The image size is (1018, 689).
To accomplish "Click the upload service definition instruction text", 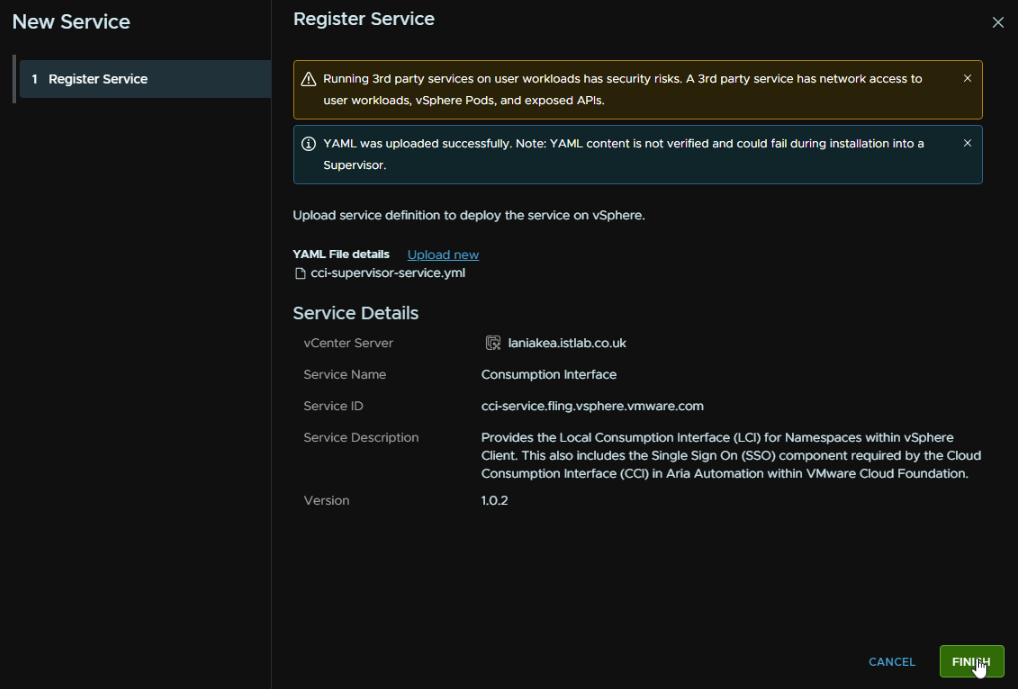I will click(x=469, y=216).
